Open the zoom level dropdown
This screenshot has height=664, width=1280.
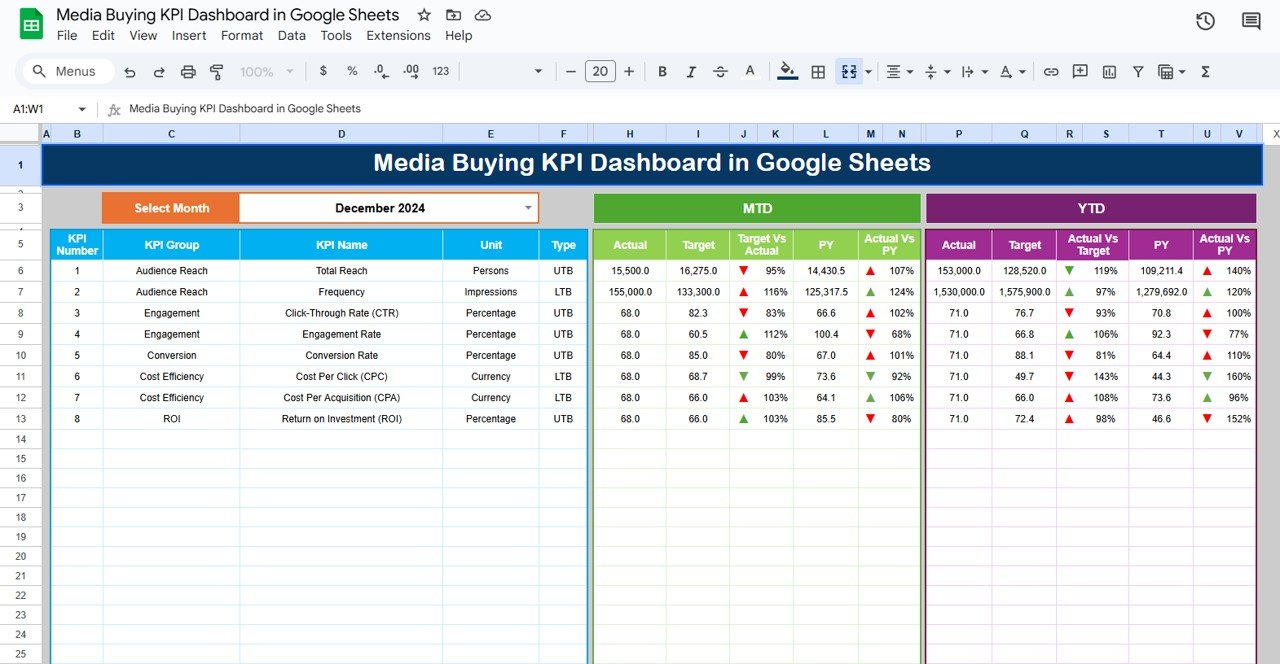tap(266, 71)
